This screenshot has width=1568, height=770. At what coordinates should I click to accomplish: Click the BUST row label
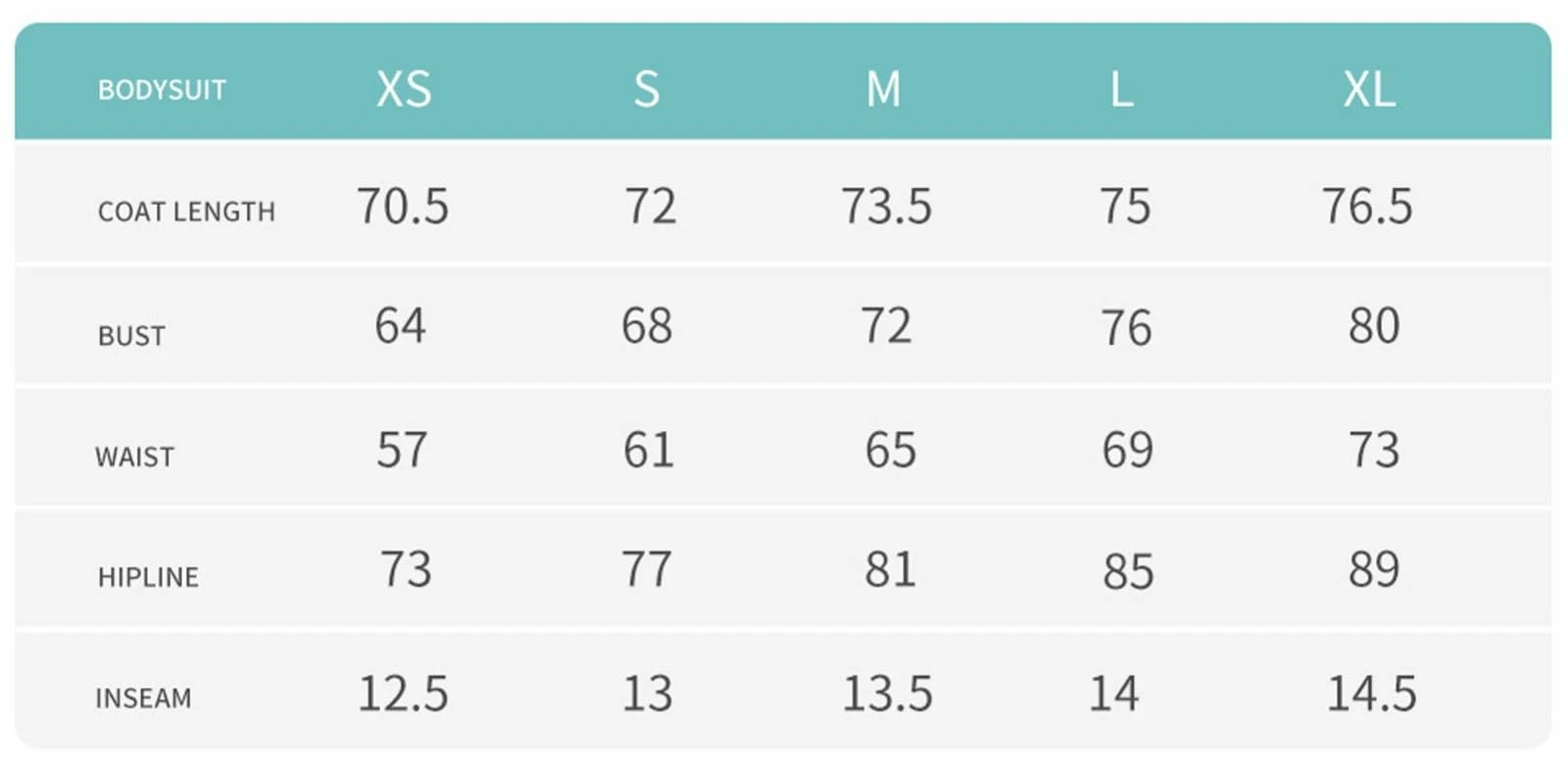[131, 336]
